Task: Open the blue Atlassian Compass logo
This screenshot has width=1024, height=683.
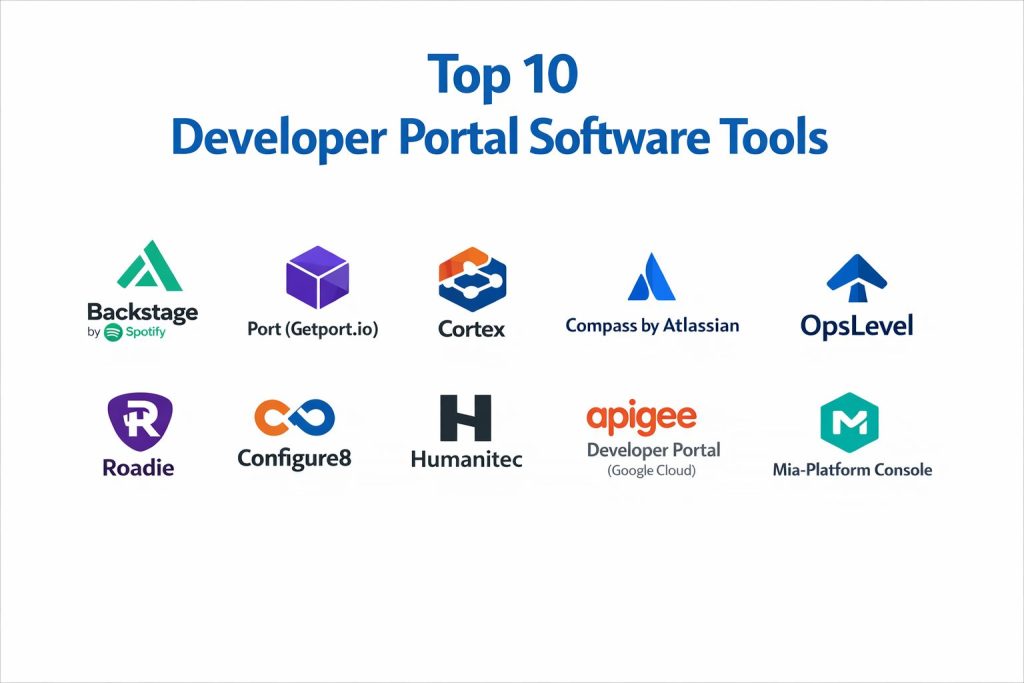Action: [x=651, y=277]
